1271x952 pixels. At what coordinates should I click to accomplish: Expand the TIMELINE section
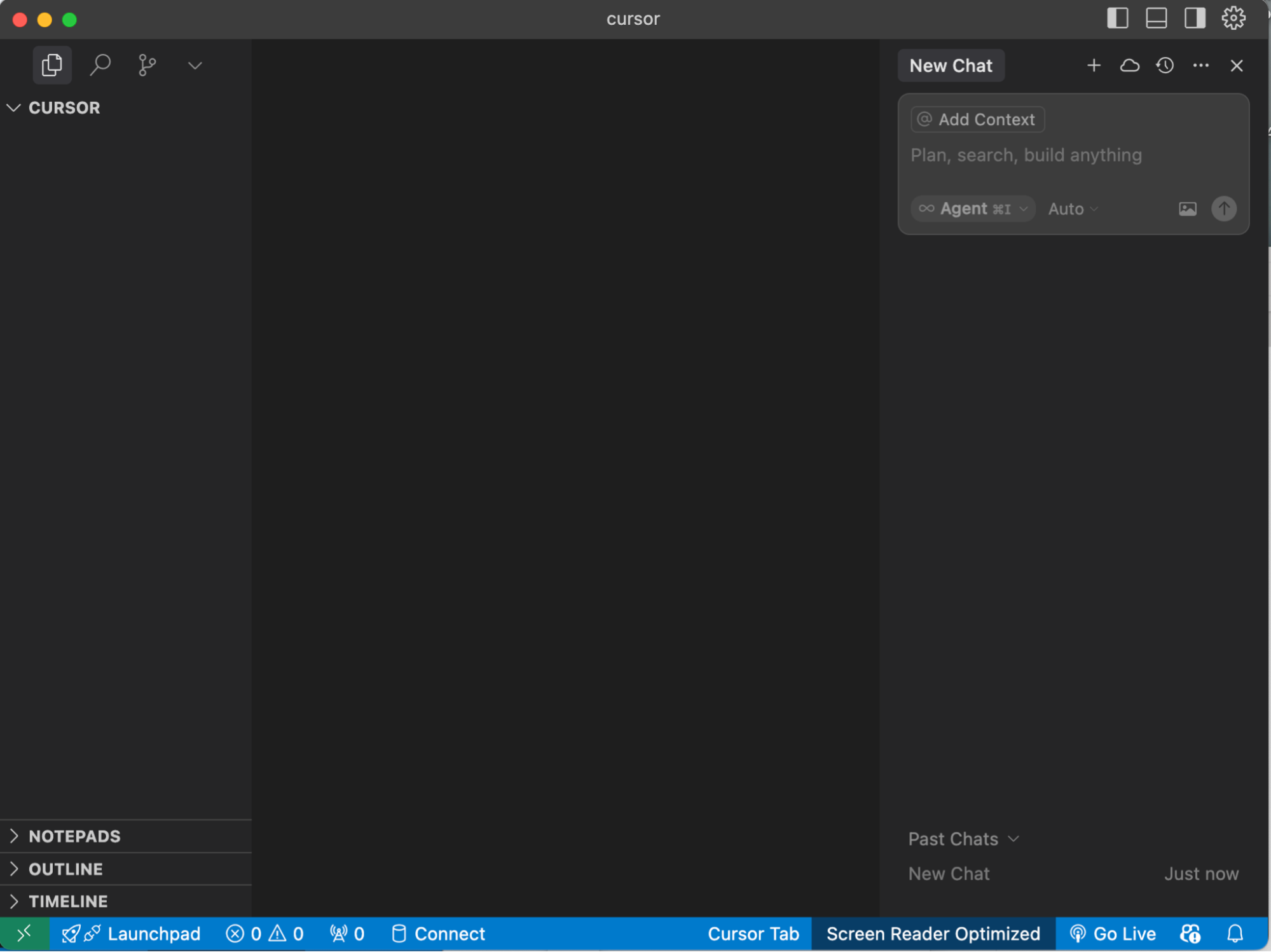pyautogui.click(x=126, y=901)
